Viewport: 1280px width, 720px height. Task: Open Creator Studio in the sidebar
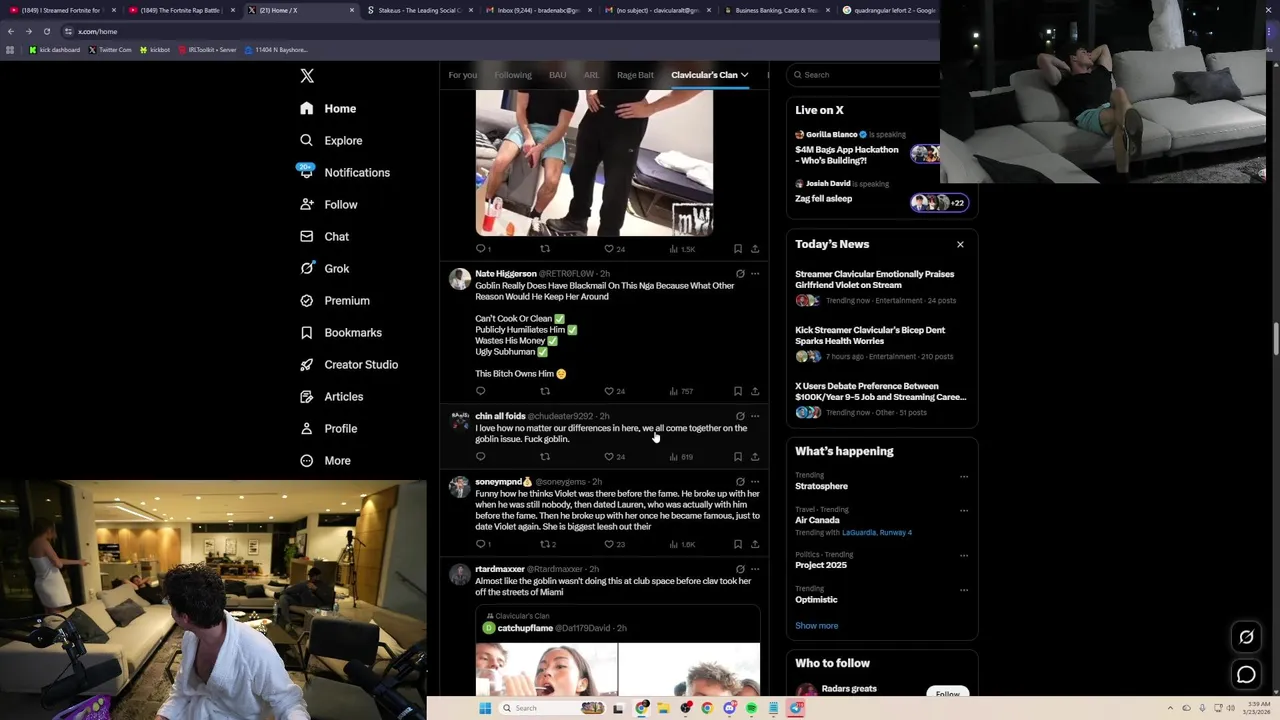(x=348, y=364)
